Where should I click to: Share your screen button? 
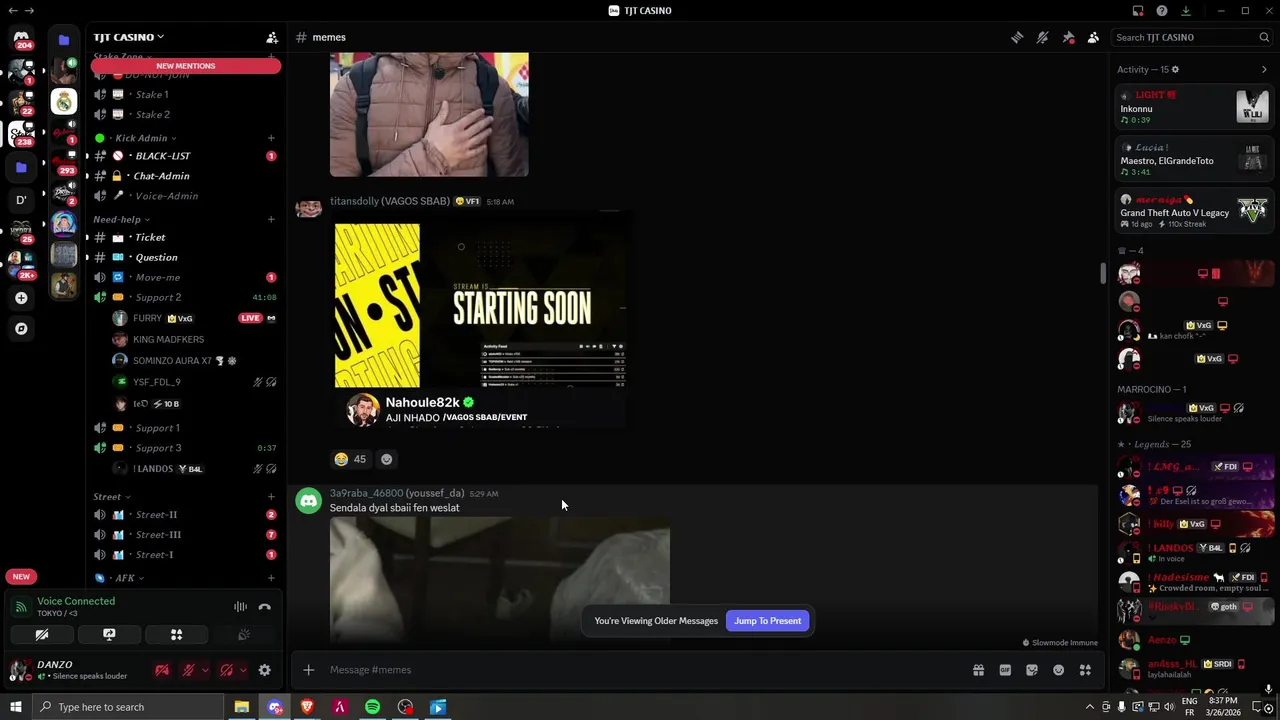coord(109,635)
